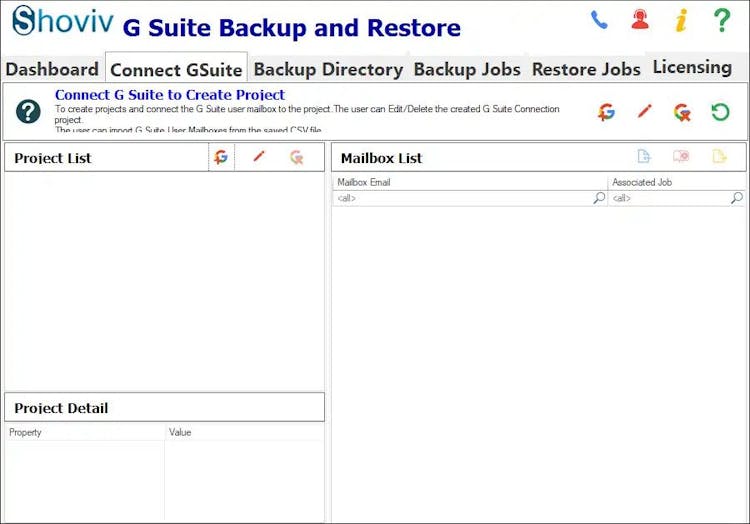Click the Mailbox Email column header
The width and height of the screenshot is (750, 524).
470,182
